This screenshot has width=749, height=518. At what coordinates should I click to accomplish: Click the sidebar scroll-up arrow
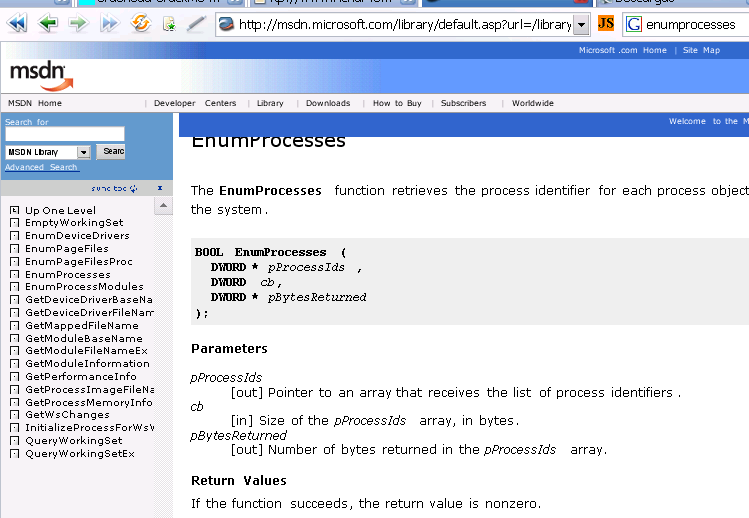[x=165, y=205]
